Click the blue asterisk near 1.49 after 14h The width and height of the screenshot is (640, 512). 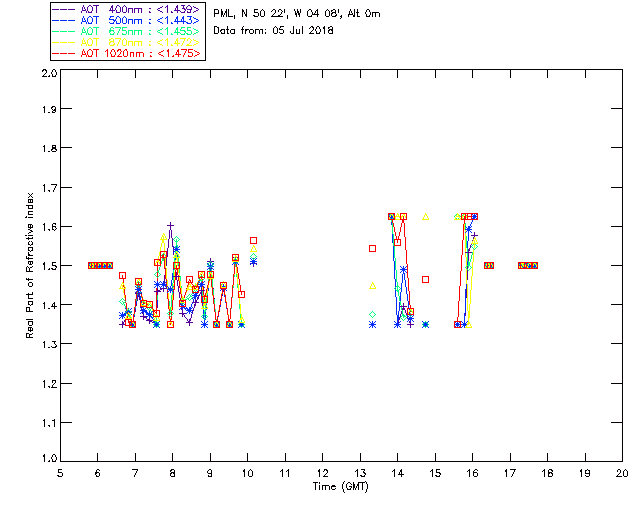click(x=403, y=269)
